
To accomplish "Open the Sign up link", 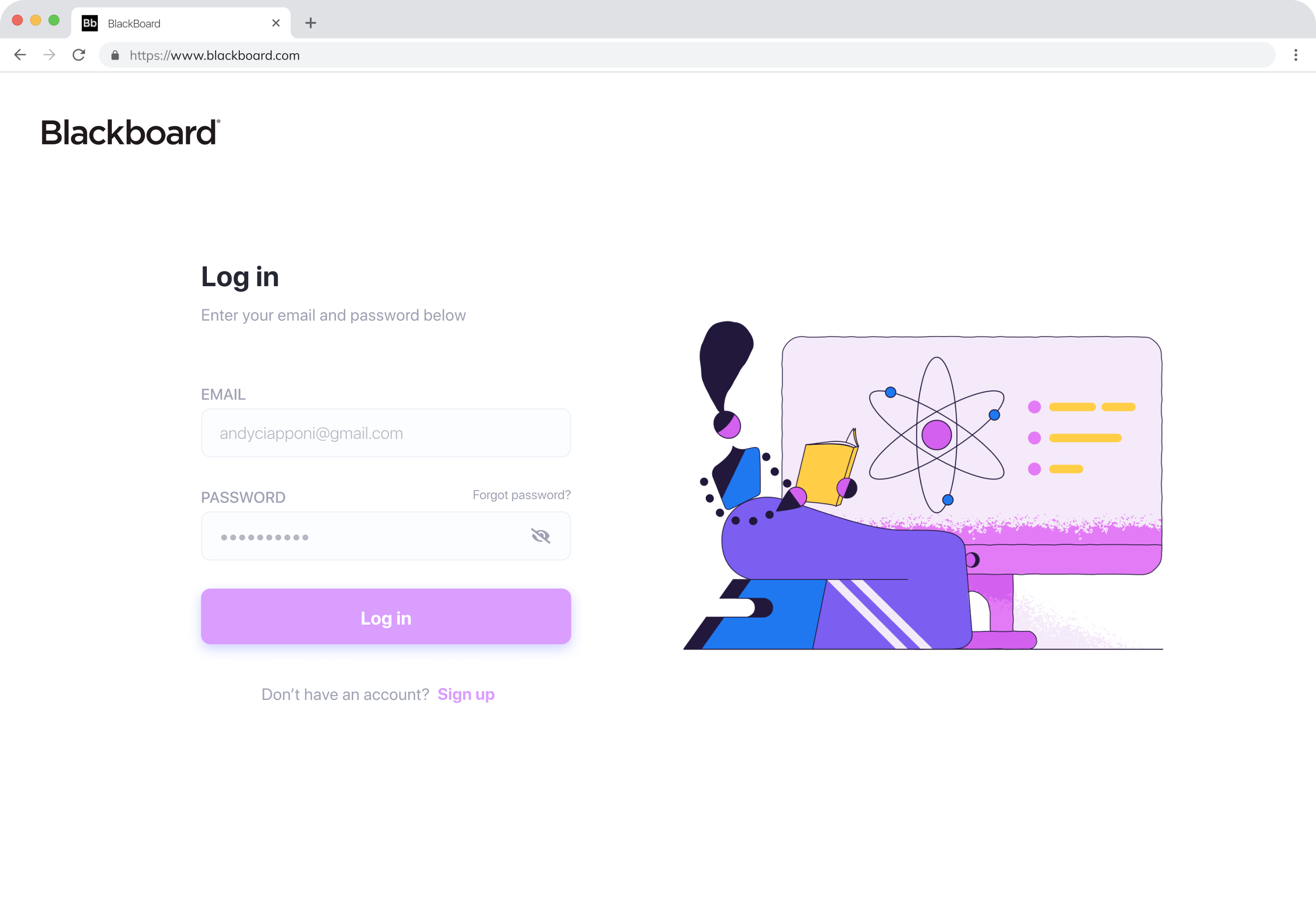I will (x=466, y=695).
